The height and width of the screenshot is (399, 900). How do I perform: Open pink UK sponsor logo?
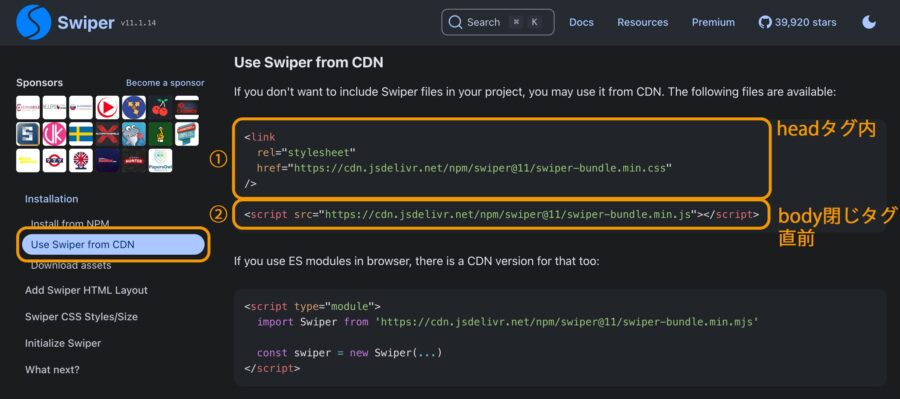[x=55, y=134]
